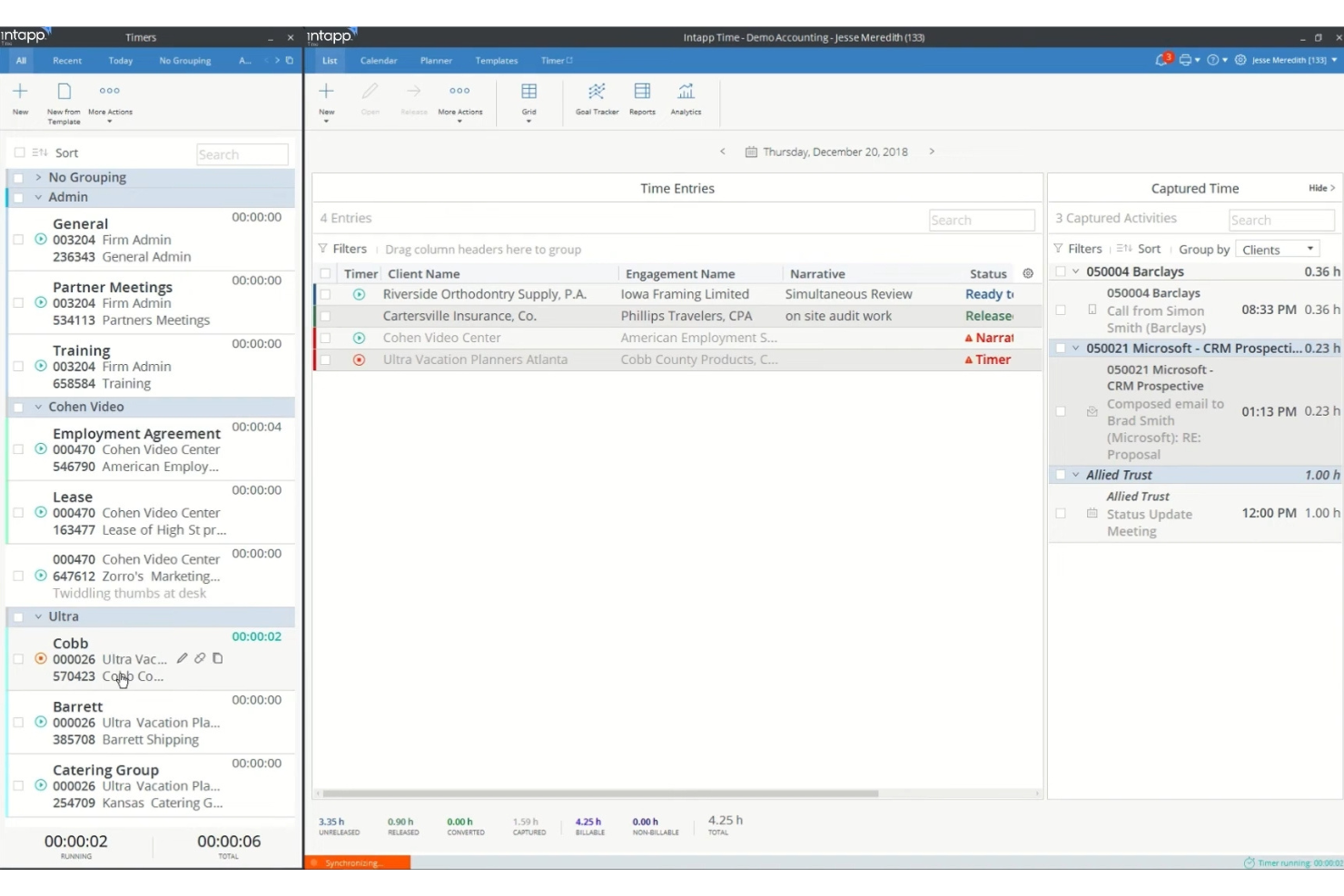Go to the previous day arrow

click(723, 152)
